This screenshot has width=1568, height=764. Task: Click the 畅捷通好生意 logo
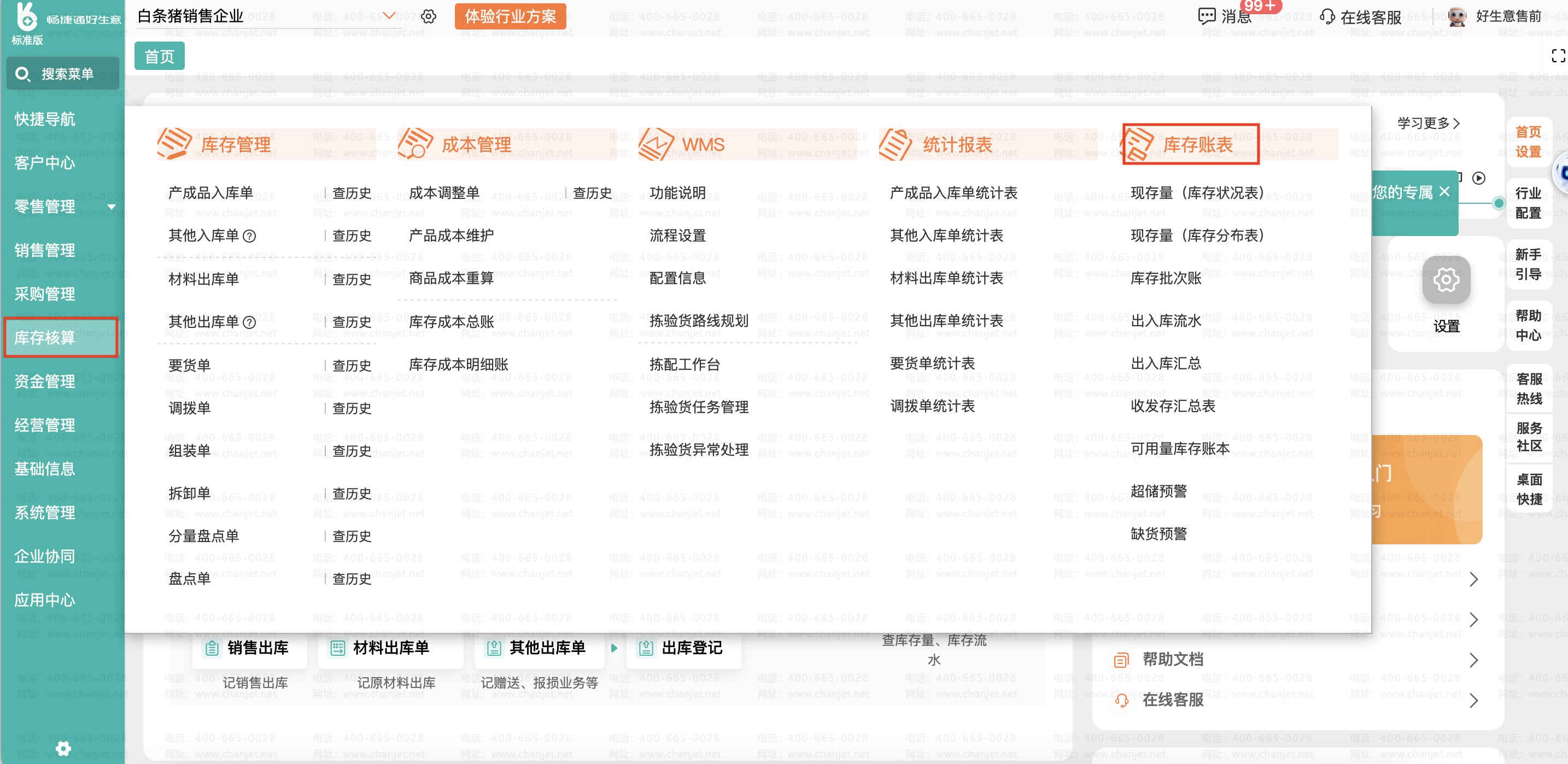tap(26, 16)
